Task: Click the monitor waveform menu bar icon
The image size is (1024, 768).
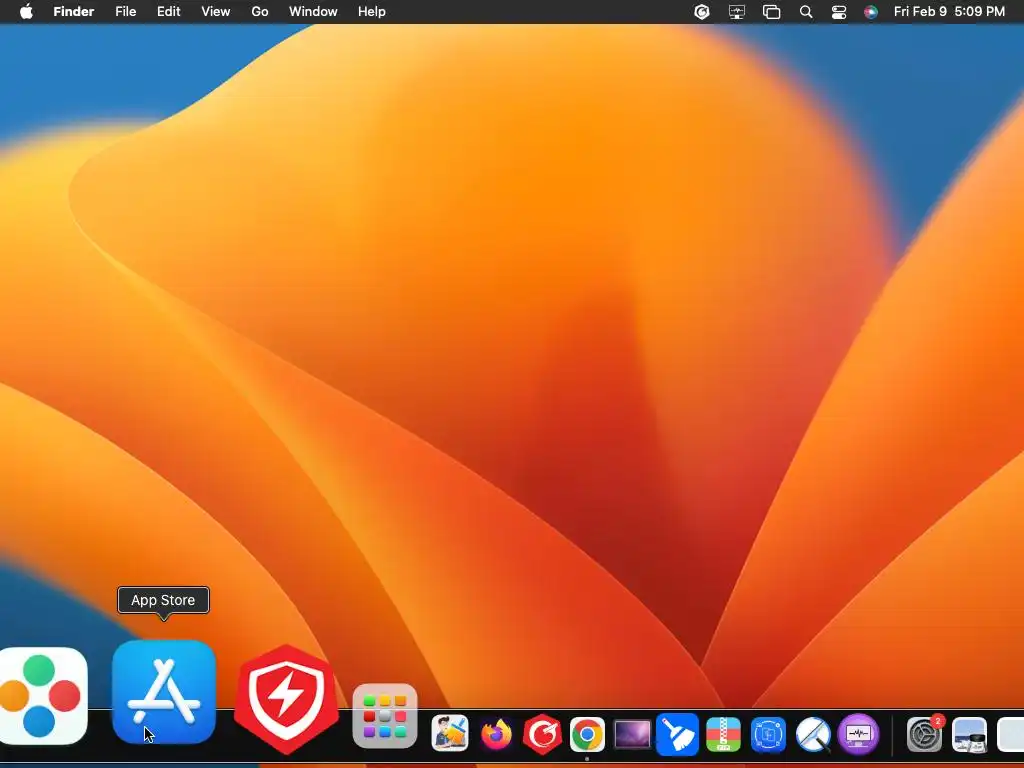Action: 737,12
